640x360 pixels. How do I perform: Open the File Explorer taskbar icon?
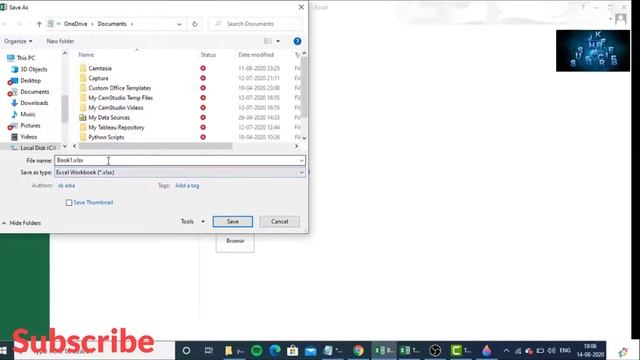pyautogui.click(x=233, y=351)
